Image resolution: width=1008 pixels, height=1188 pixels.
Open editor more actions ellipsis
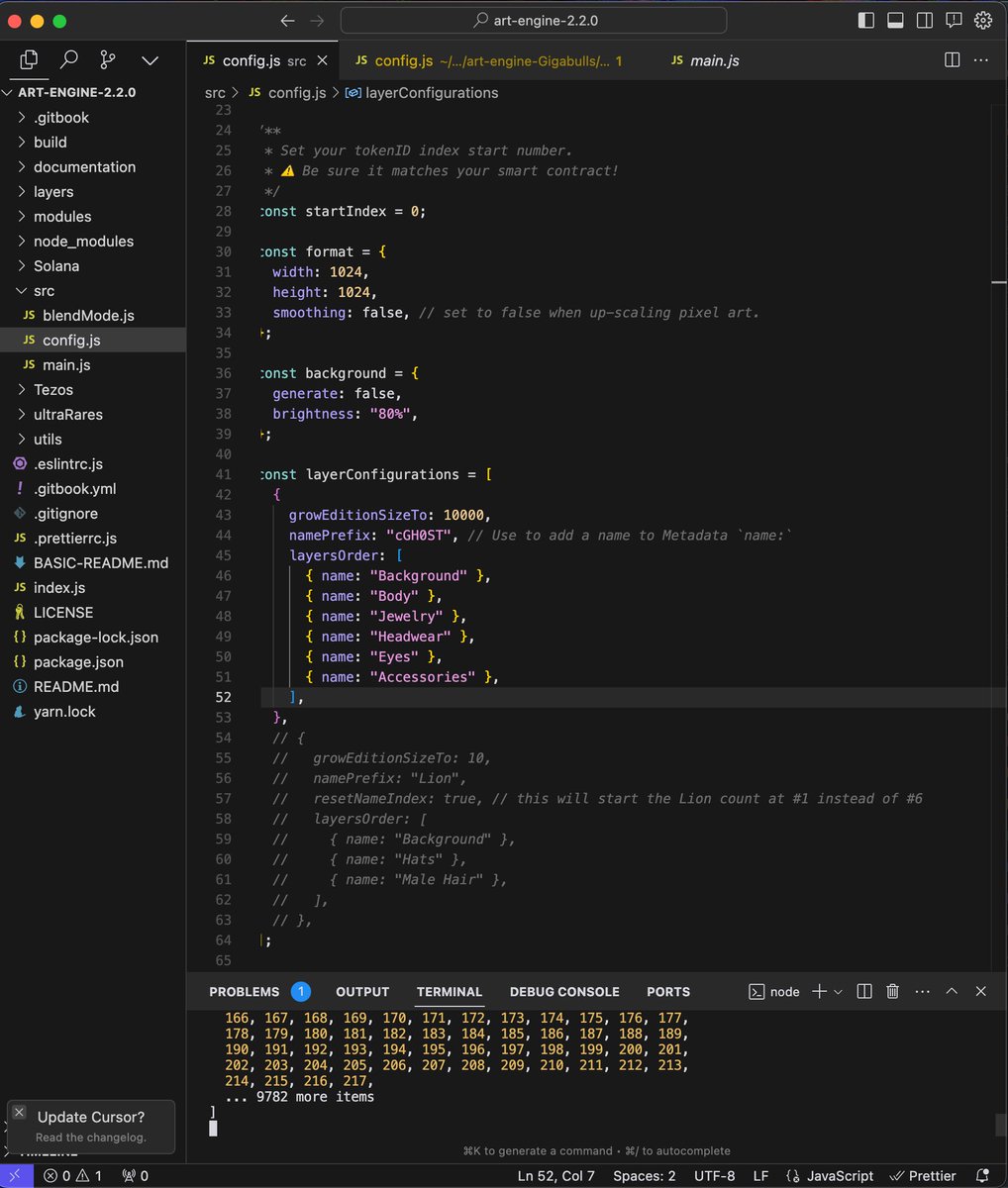pyautogui.click(x=981, y=60)
